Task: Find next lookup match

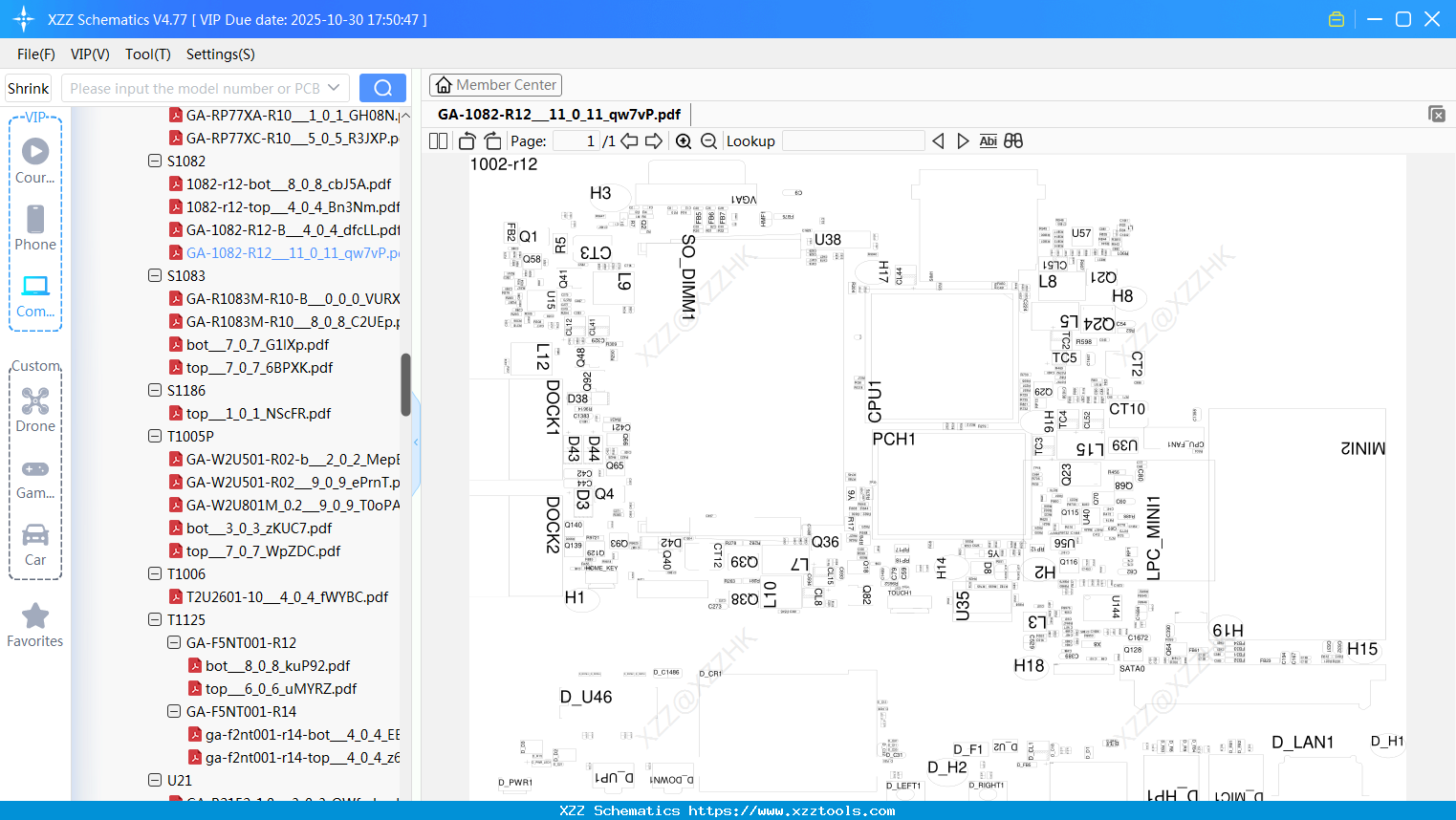Action: click(963, 140)
